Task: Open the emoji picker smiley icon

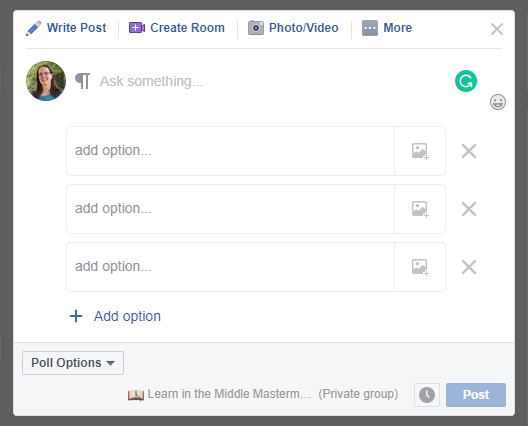Action: click(498, 102)
